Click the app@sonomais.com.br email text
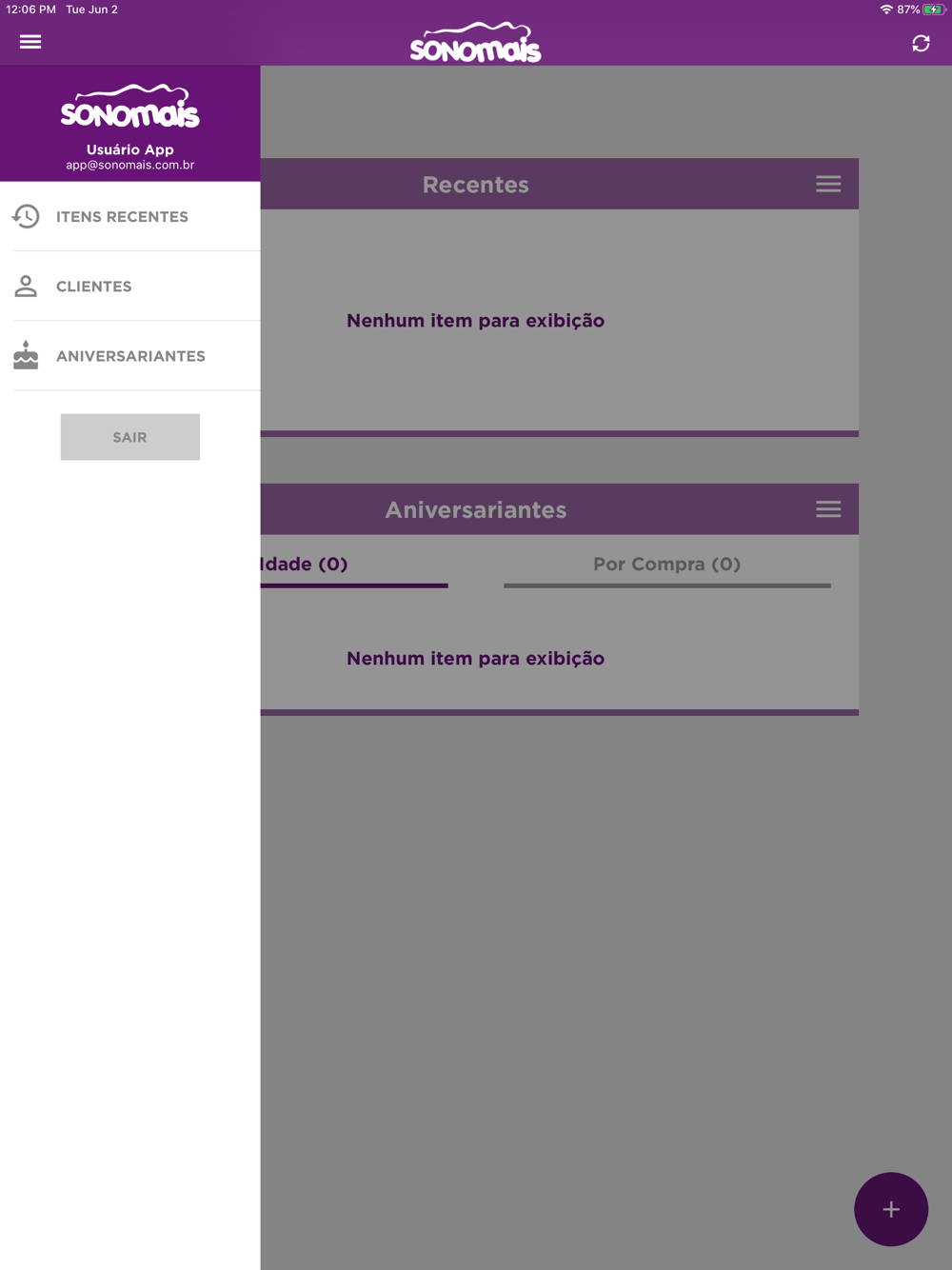Screen dimensions: 952x1270 130,165
